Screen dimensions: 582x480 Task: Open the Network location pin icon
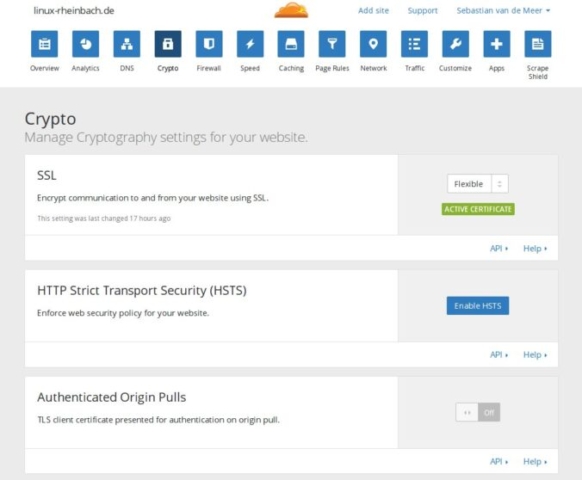click(x=373, y=44)
